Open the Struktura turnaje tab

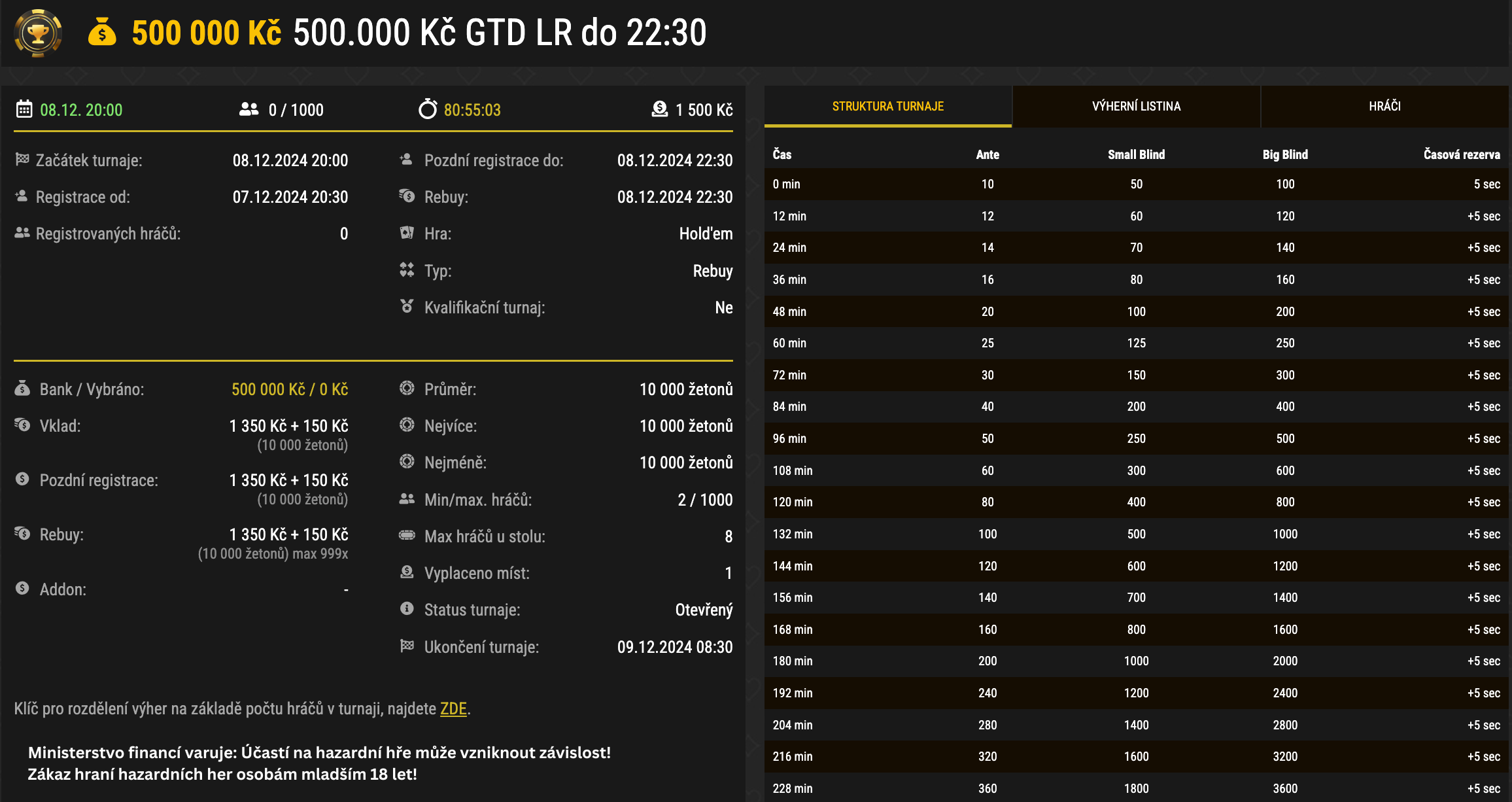[887, 106]
